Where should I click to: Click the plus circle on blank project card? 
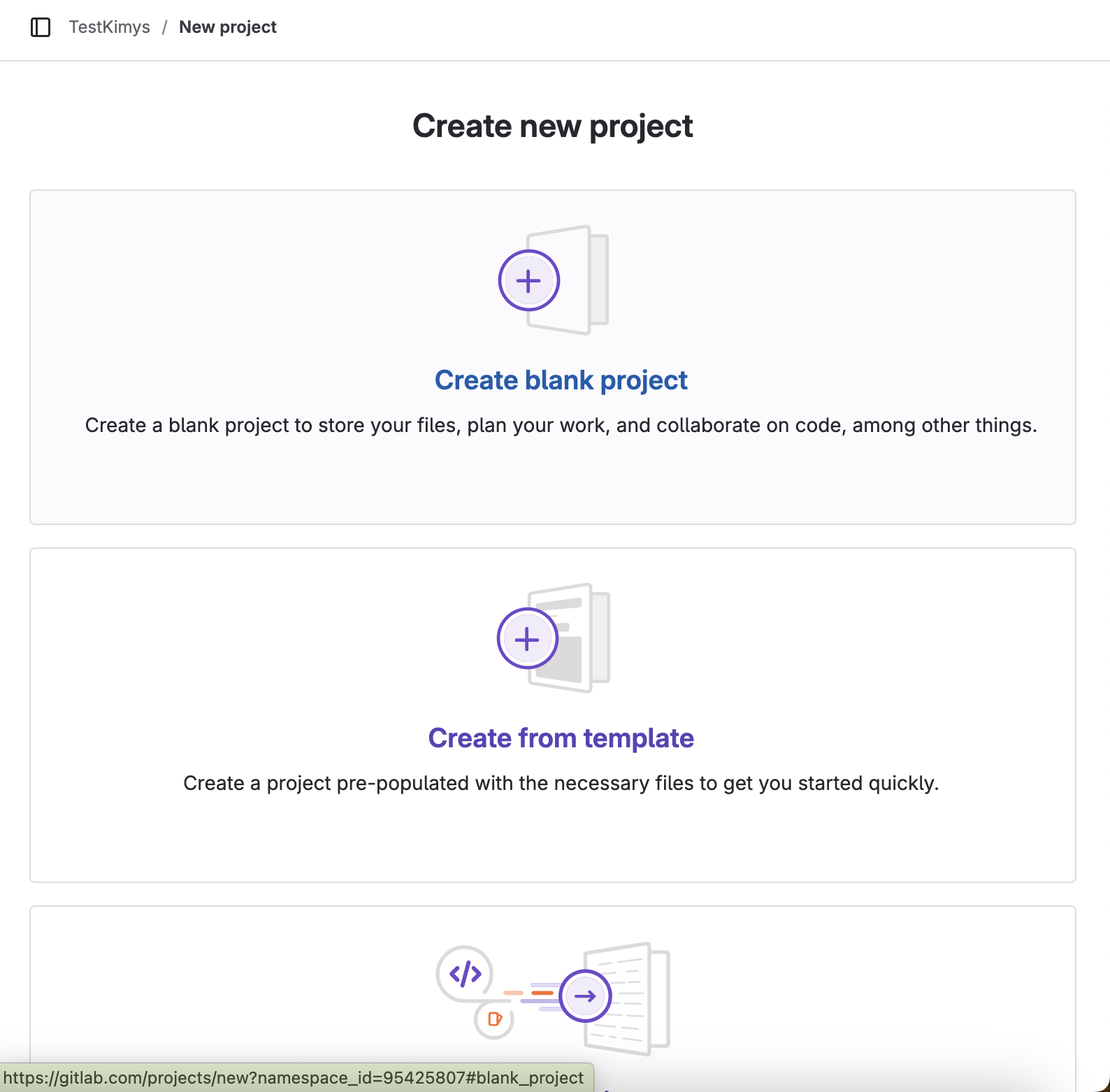pos(528,280)
